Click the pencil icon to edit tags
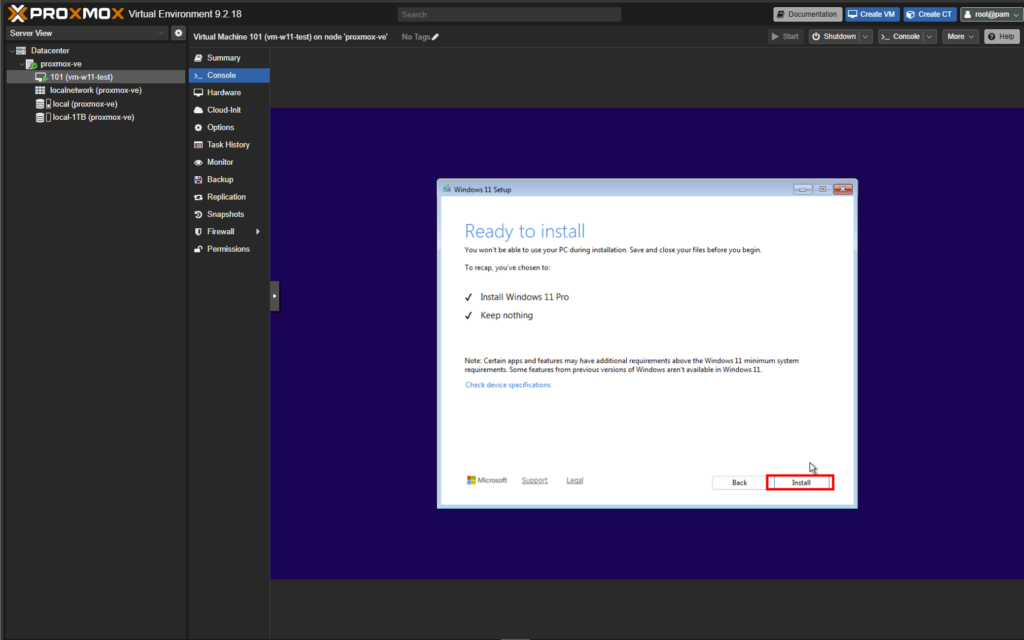This screenshot has height=640, width=1024. (436, 37)
